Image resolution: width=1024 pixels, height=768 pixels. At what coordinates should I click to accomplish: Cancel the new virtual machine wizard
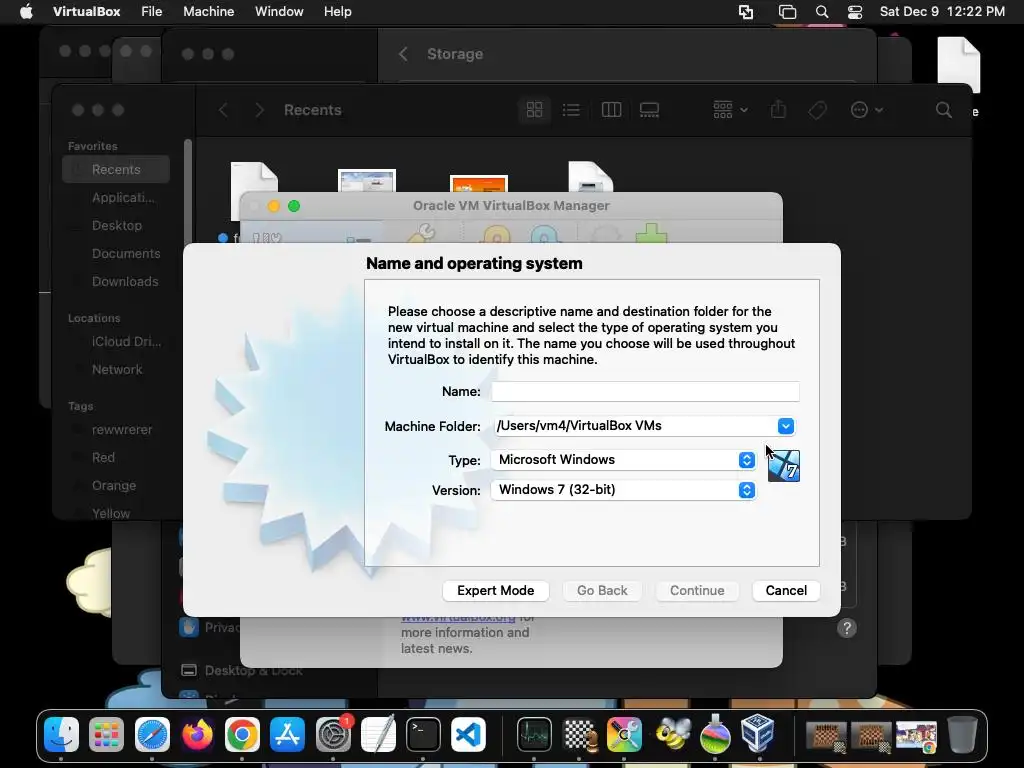click(x=786, y=590)
